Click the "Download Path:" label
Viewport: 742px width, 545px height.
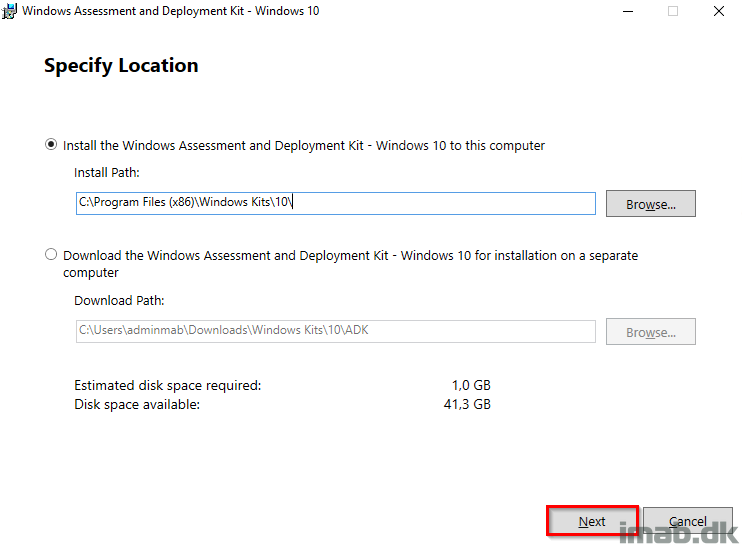click(x=119, y=300)
